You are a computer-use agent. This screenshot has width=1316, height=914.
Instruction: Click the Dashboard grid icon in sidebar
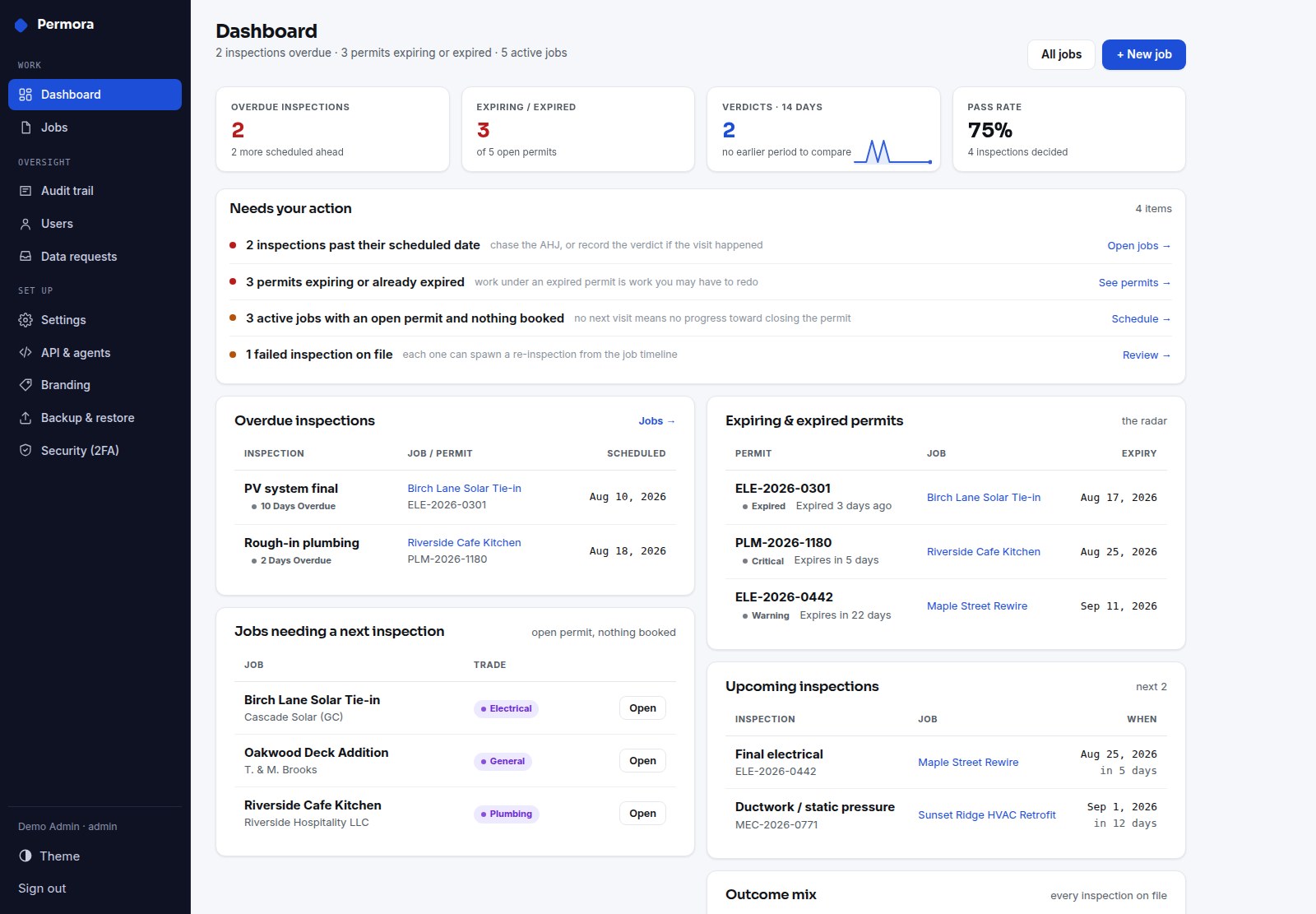coord(25,95)
